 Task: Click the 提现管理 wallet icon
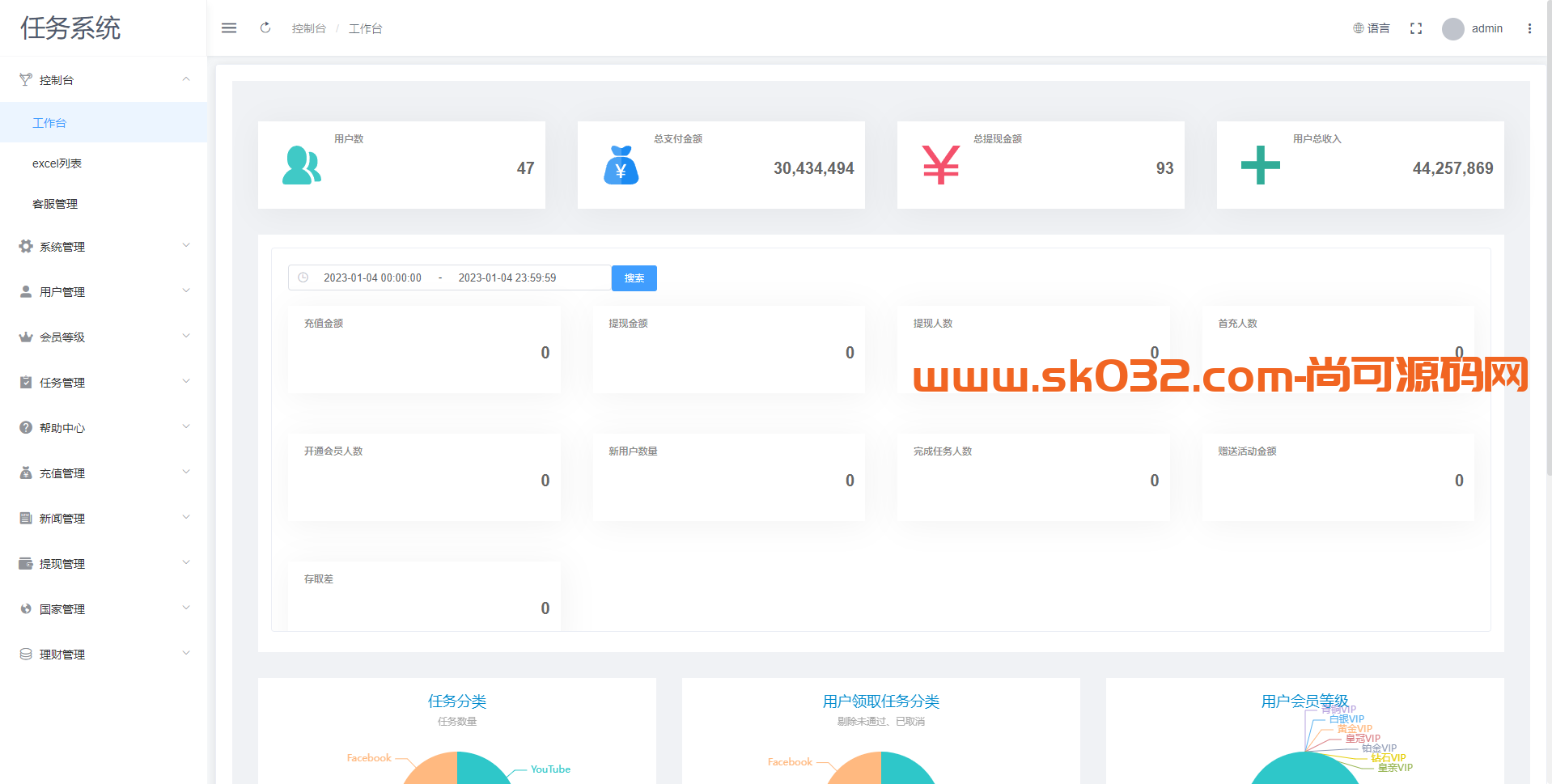tap(26, 563)
